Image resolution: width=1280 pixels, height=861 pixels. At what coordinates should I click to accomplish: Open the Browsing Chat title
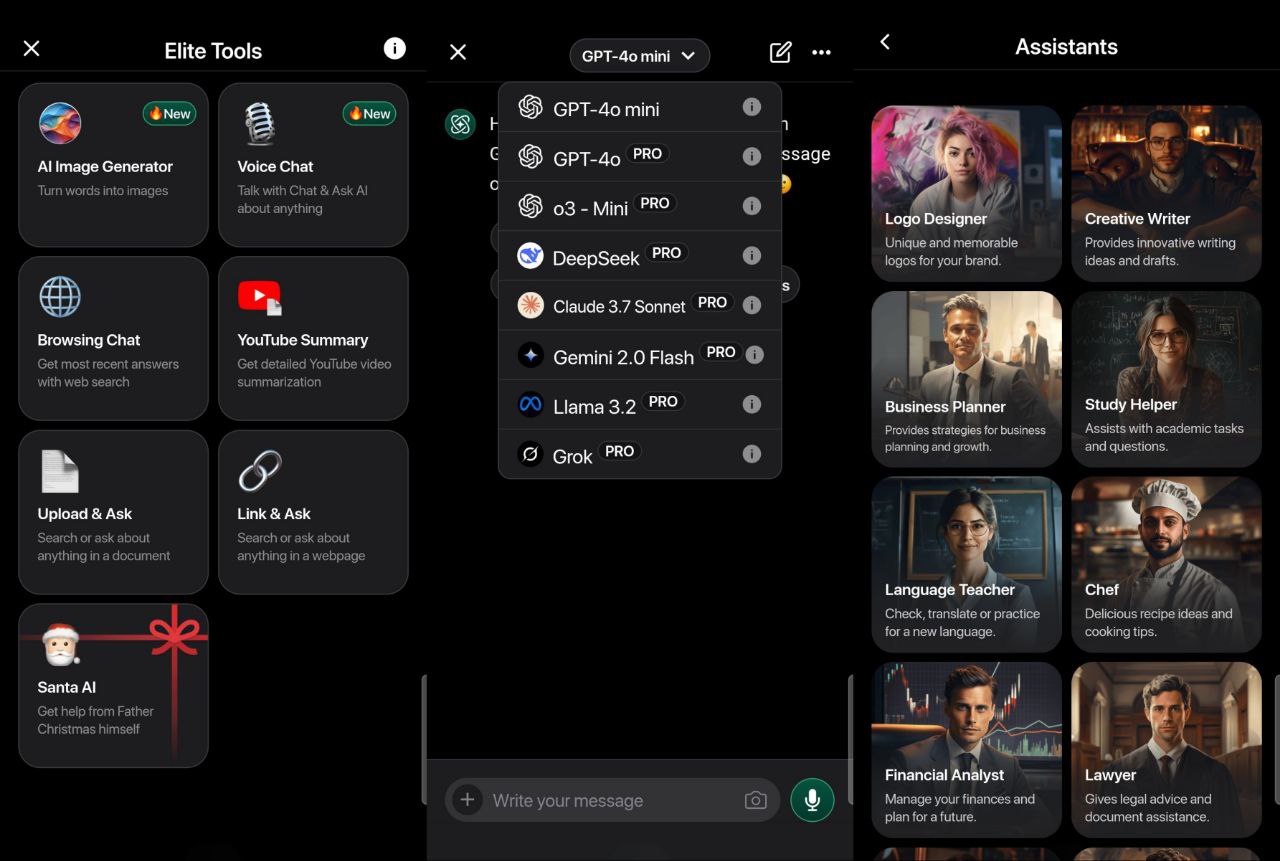(x=89, y=340)
